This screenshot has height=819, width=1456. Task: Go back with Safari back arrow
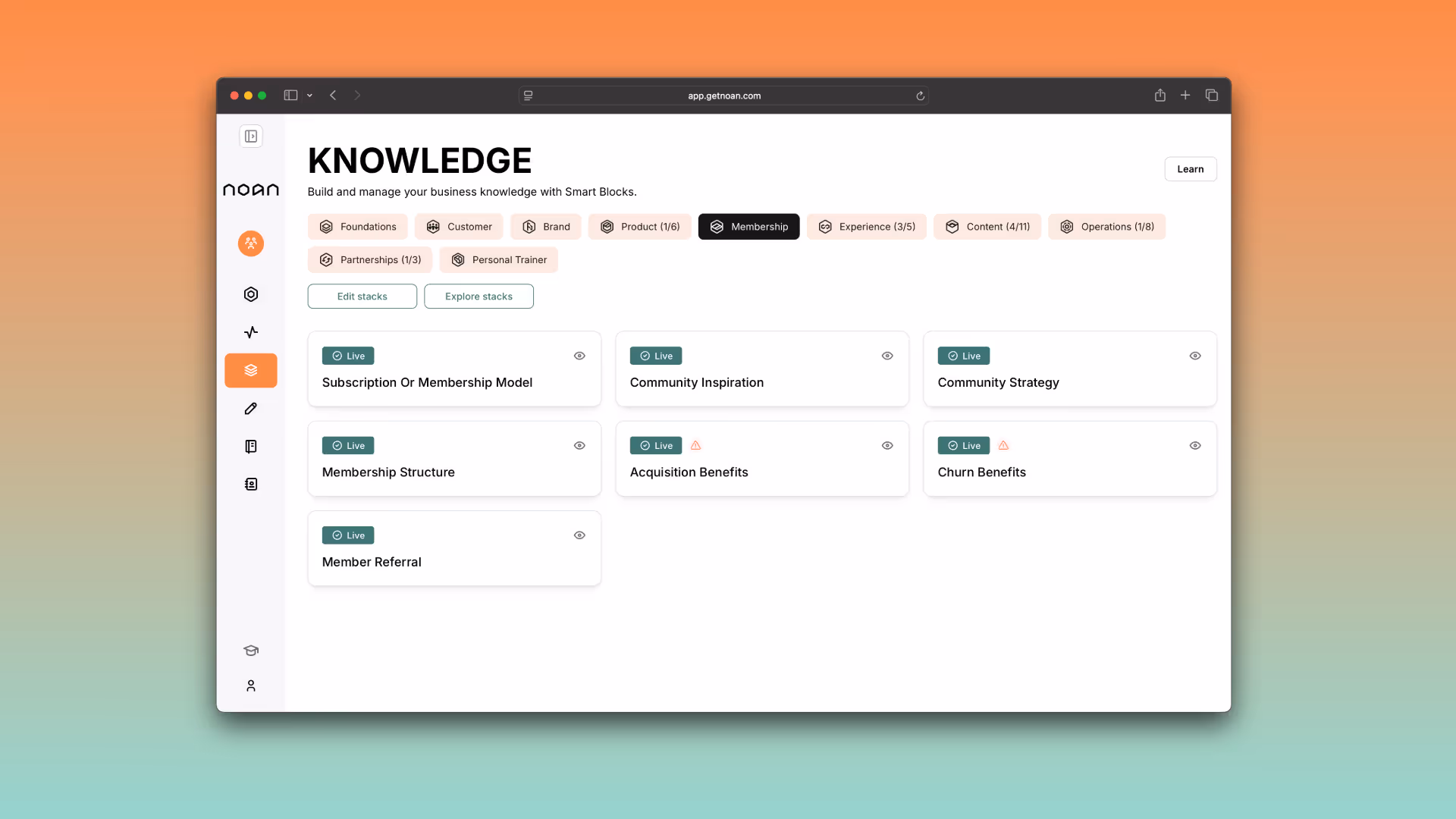[333, 96]
